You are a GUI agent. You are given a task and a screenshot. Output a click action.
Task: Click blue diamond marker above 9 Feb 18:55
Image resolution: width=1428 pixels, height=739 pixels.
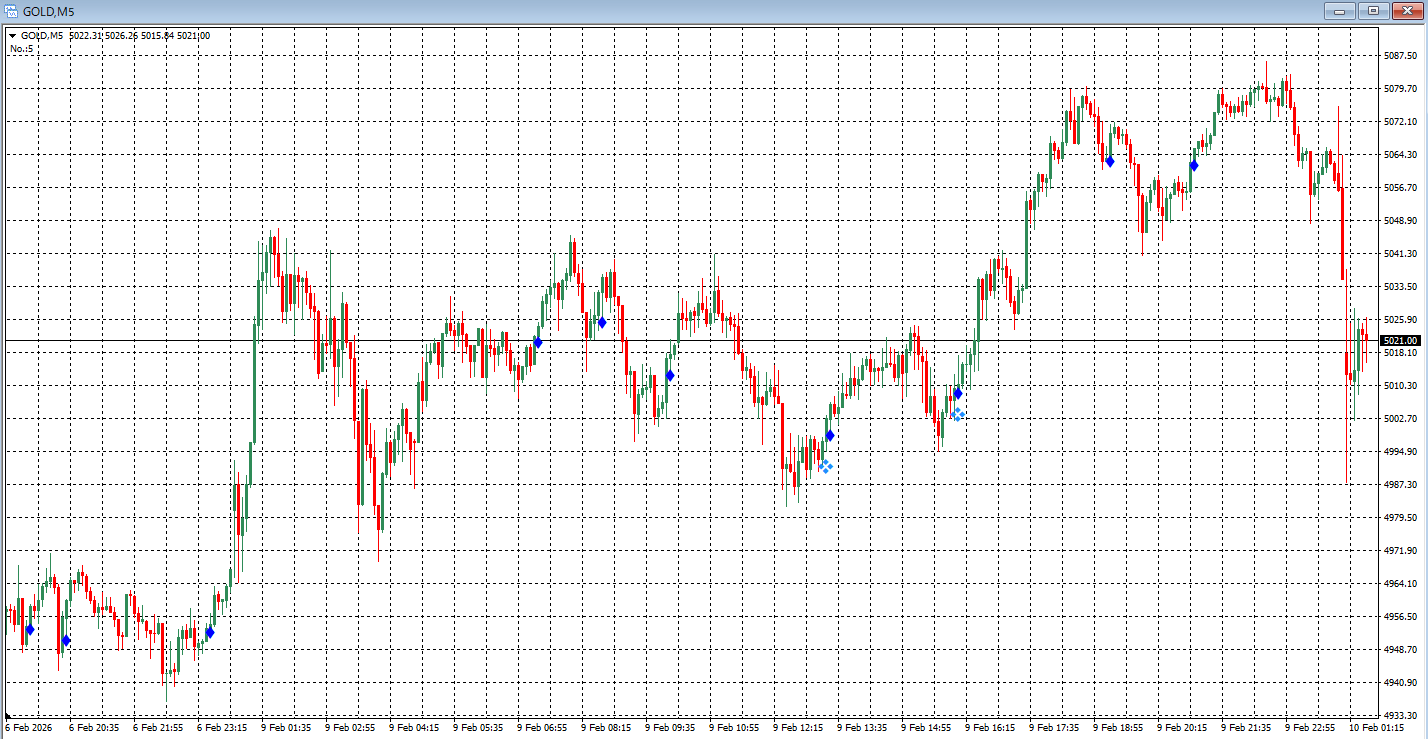click(1110, 161)
